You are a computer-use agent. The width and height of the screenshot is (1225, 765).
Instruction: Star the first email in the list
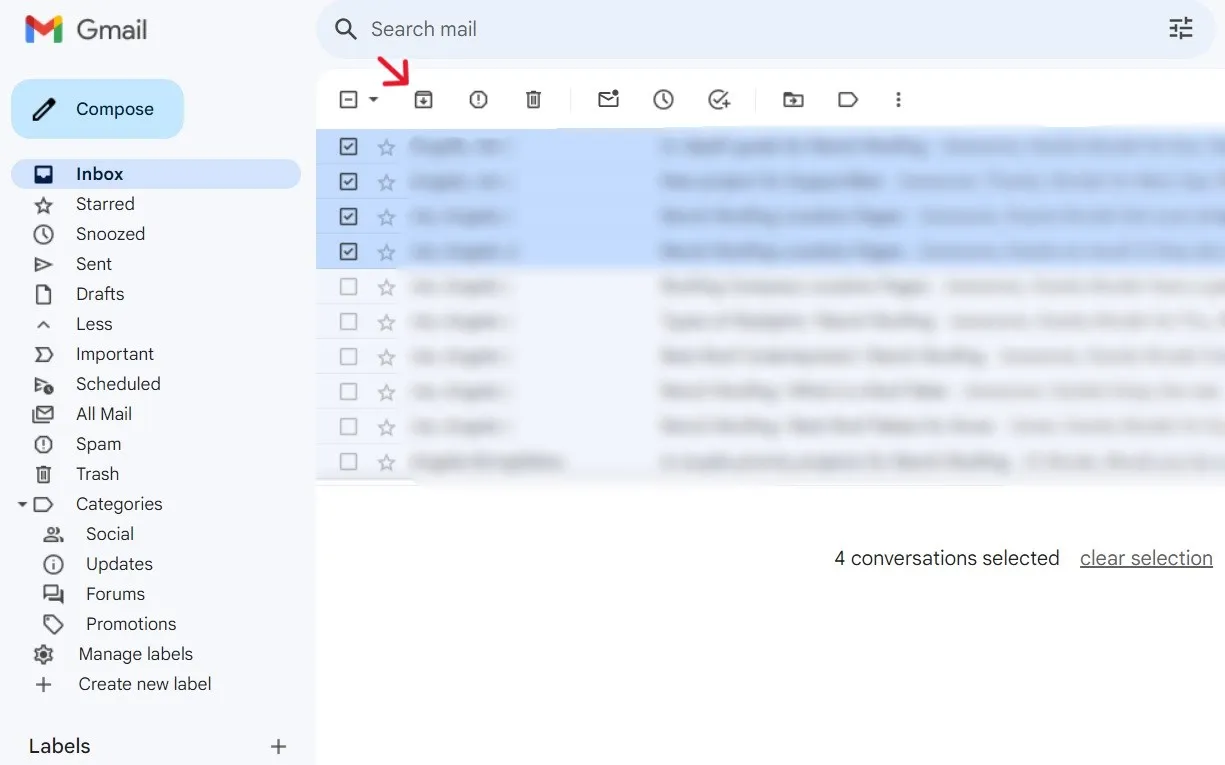[x=386, y=146]
